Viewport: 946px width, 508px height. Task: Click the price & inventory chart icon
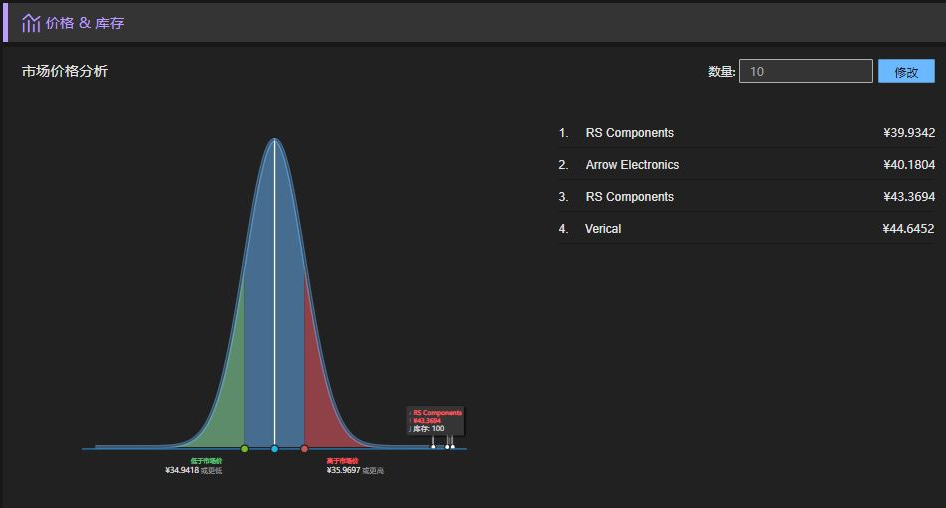[x=31, y=23]
